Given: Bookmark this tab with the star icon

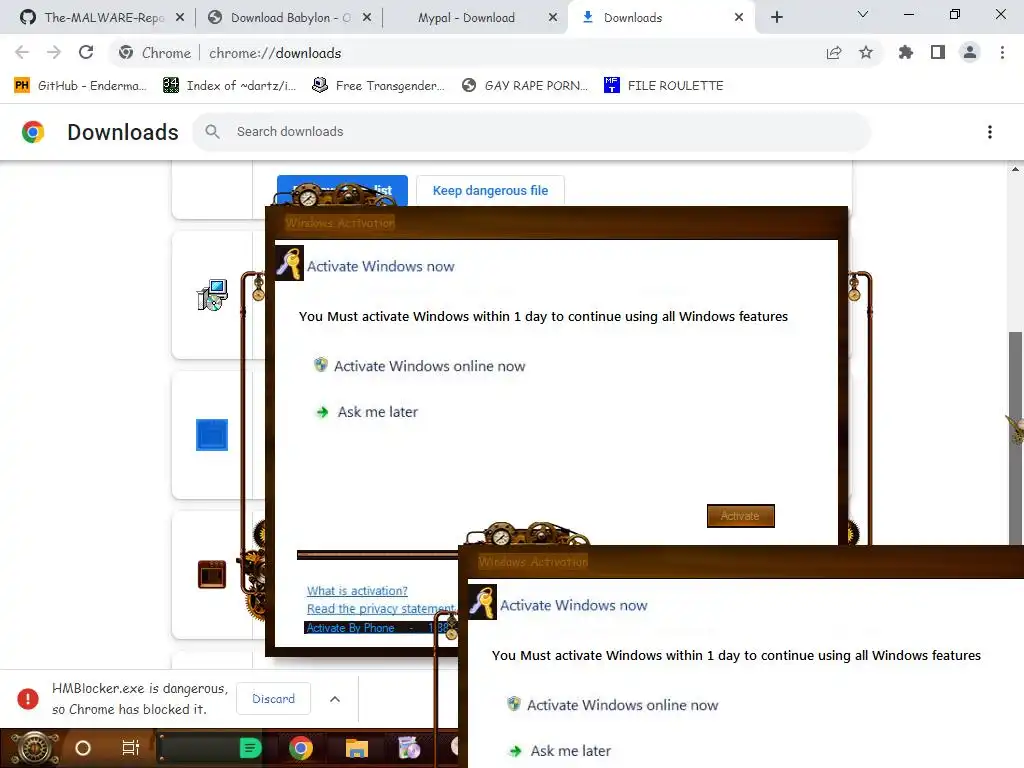Looking at the screenshot, I should pyautogui.click(x=866, y=53).
